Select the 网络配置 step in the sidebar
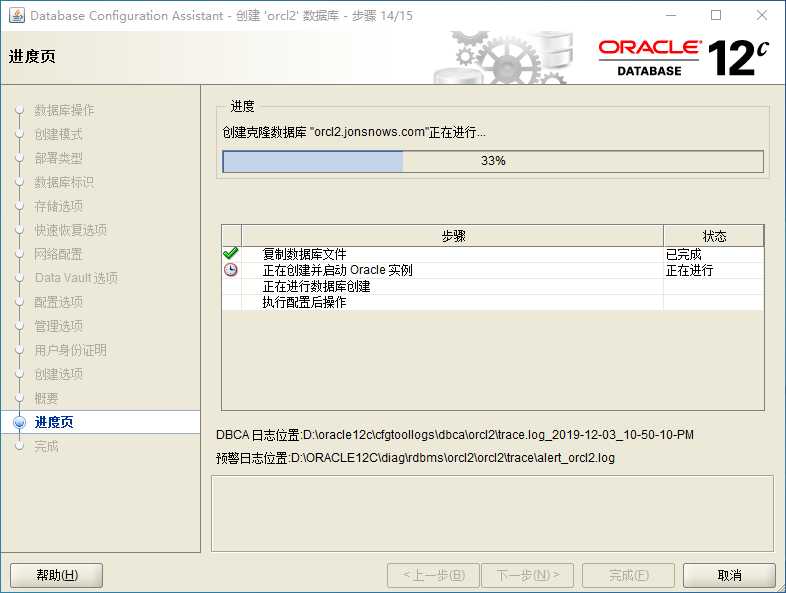Viewport: 786px width, 593px height. point(59,254)
